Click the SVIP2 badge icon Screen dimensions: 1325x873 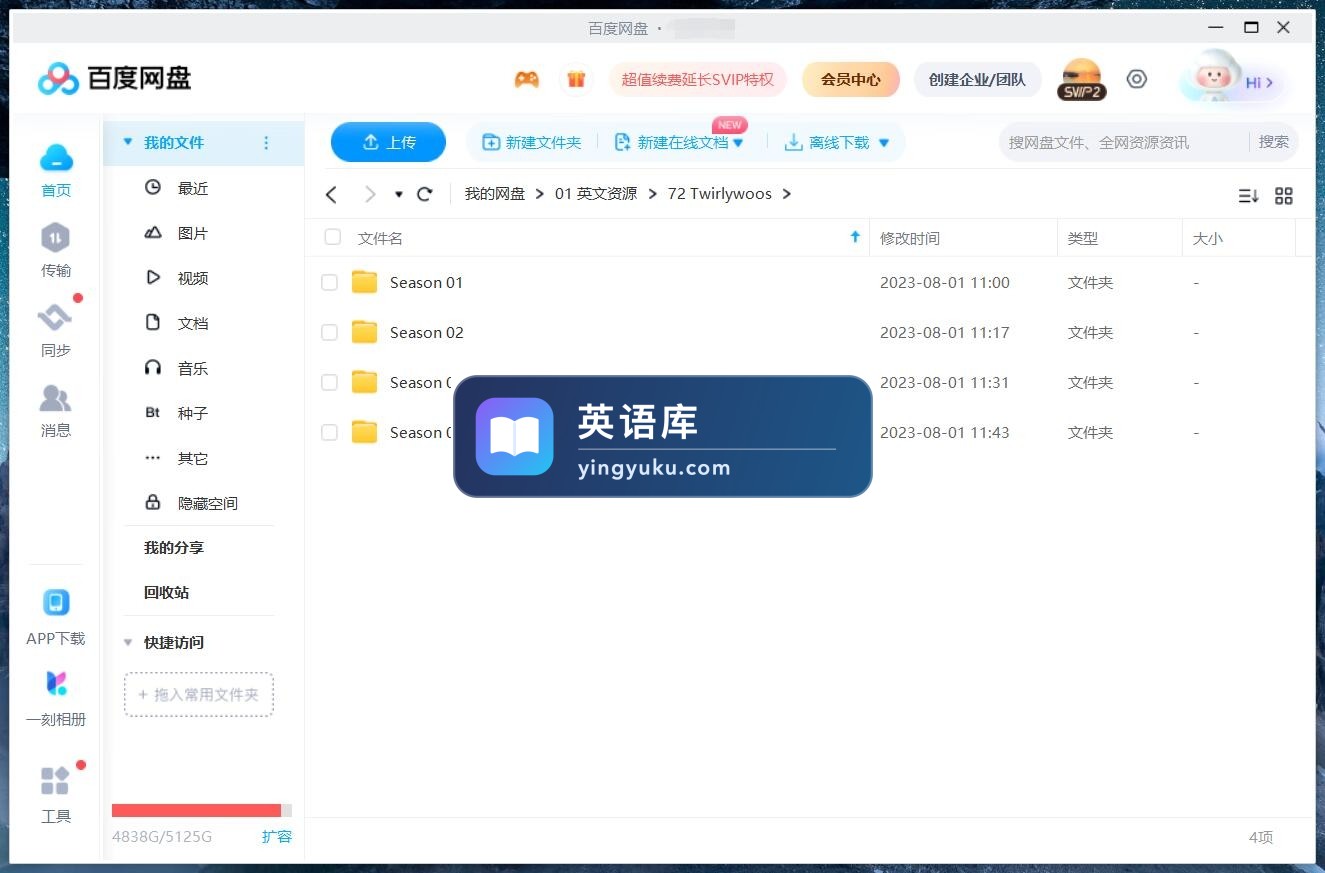coord(1081,80)
